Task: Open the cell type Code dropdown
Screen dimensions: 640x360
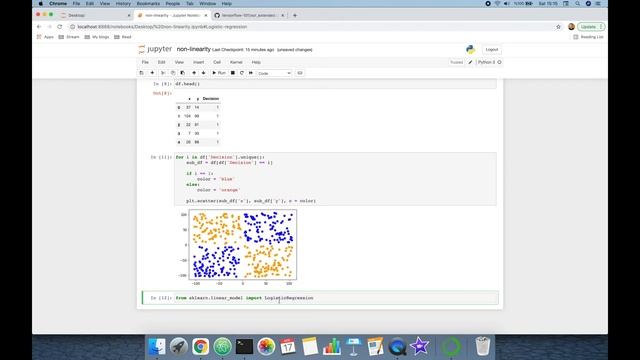Action: coord(274,73)
